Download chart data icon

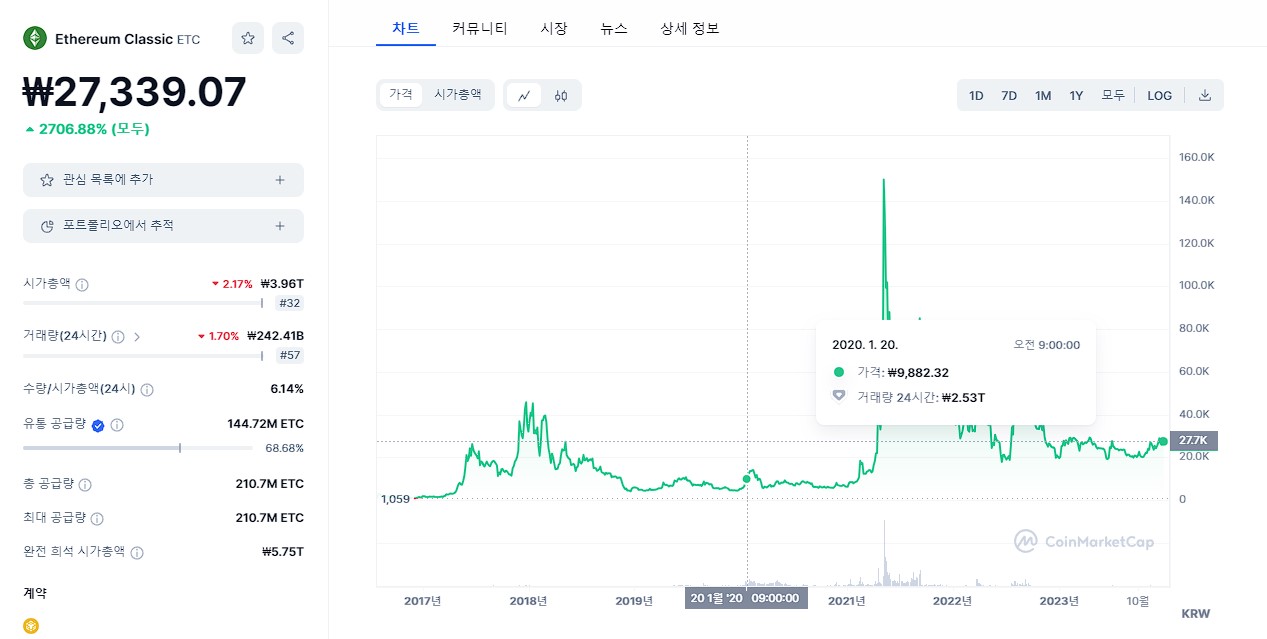click(1205, 95)
